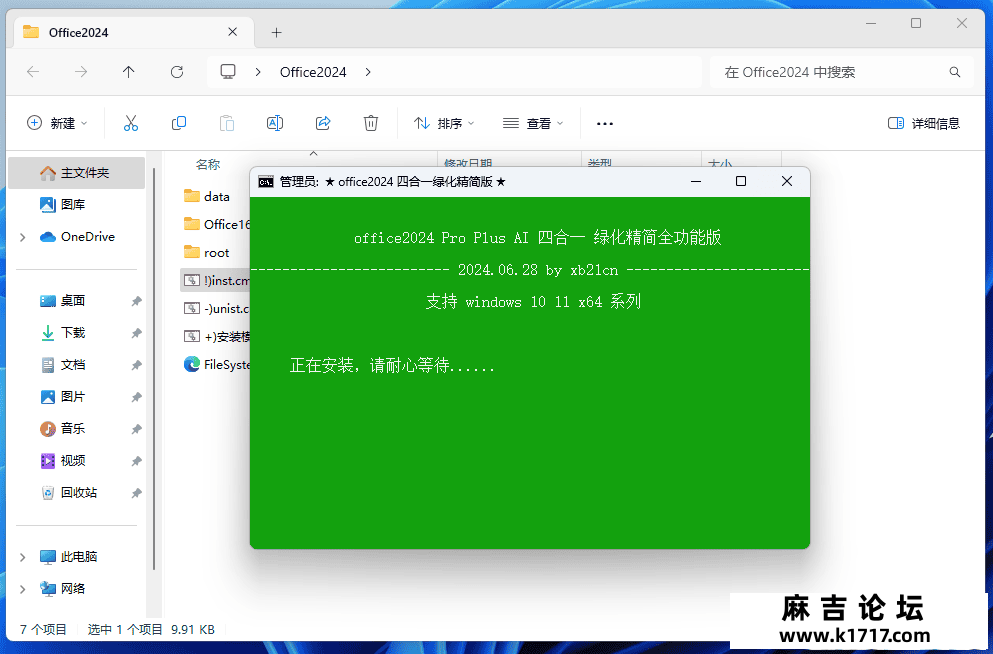
Task: Click the 名称 column header
Action: pyautogui.click(x=208, y=165)
